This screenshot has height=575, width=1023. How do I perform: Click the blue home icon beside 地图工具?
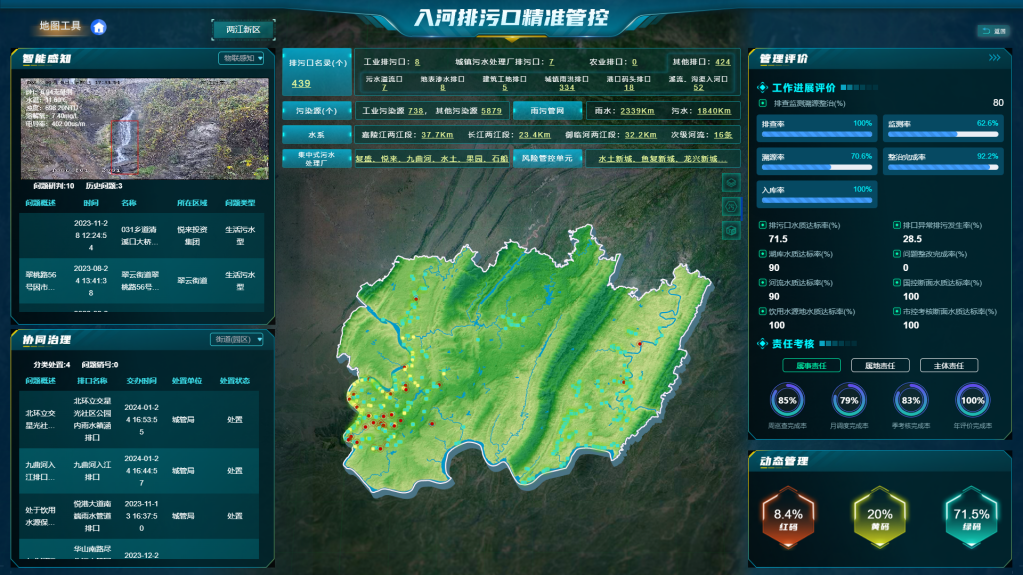[99, 27]
